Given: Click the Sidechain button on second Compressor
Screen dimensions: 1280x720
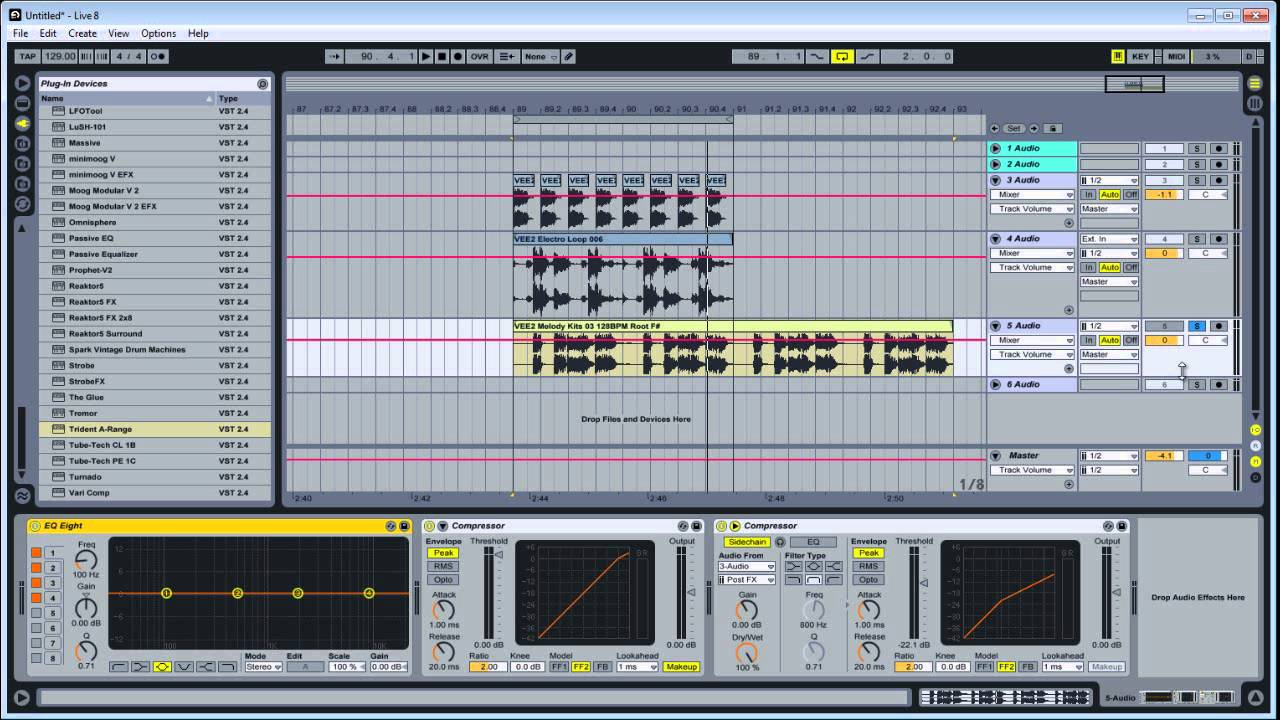Looking at the screenshot, I should tap(747, 542).
